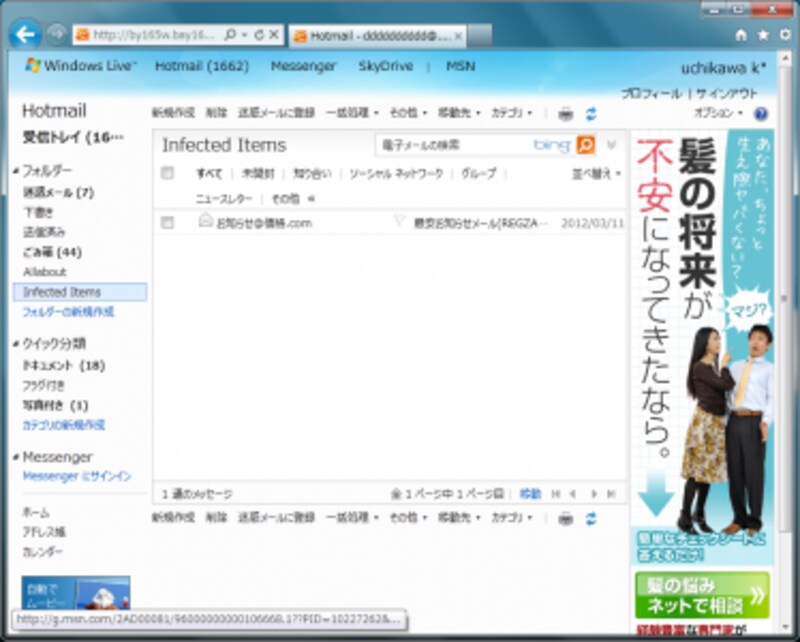Viewport: 800px width, 642px height.
Task: Click the Windows Live logo
Action: [x=81, y=65]
